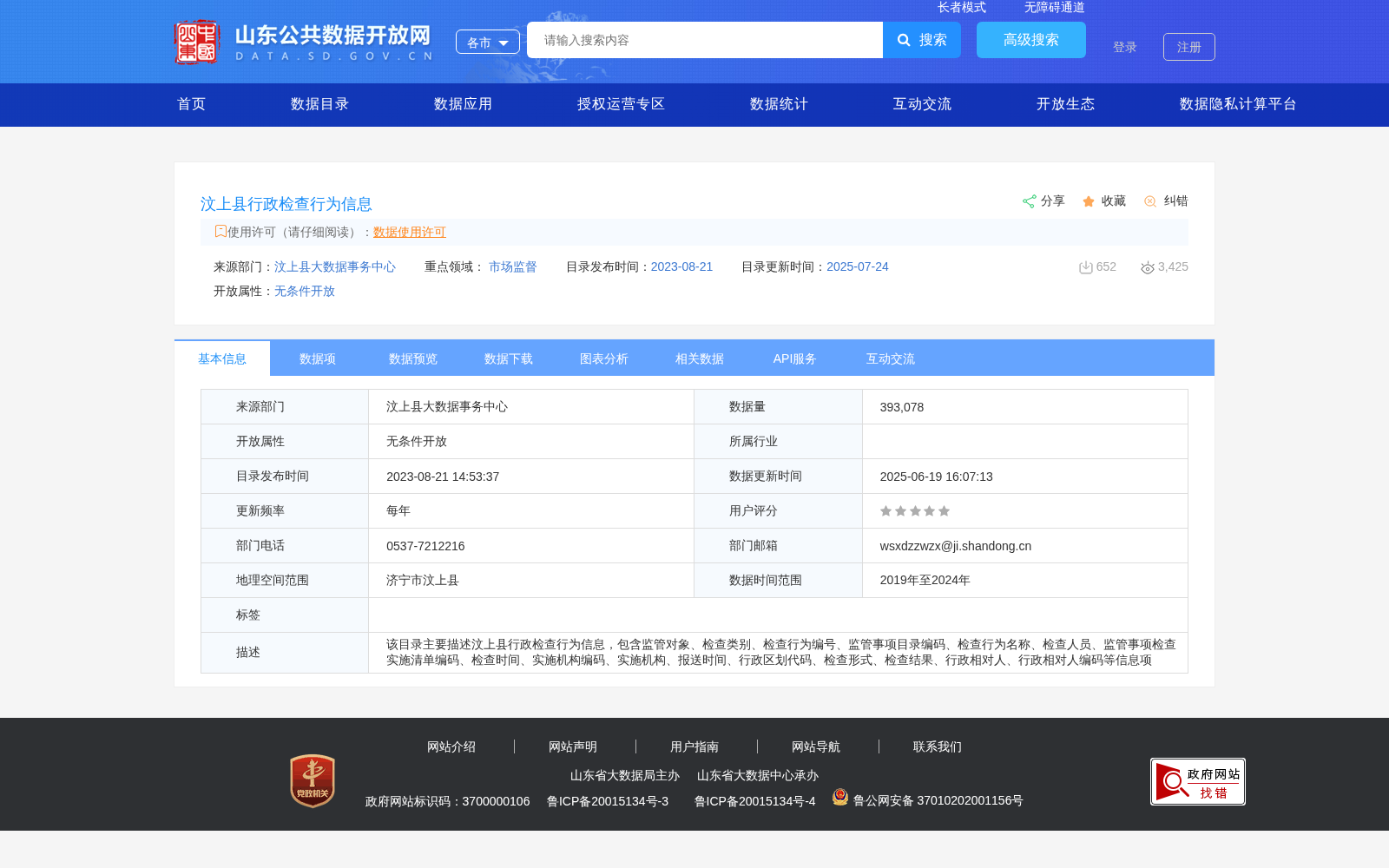Click the data volume value 393,078

pyautogui.click(x=901, y=407)
